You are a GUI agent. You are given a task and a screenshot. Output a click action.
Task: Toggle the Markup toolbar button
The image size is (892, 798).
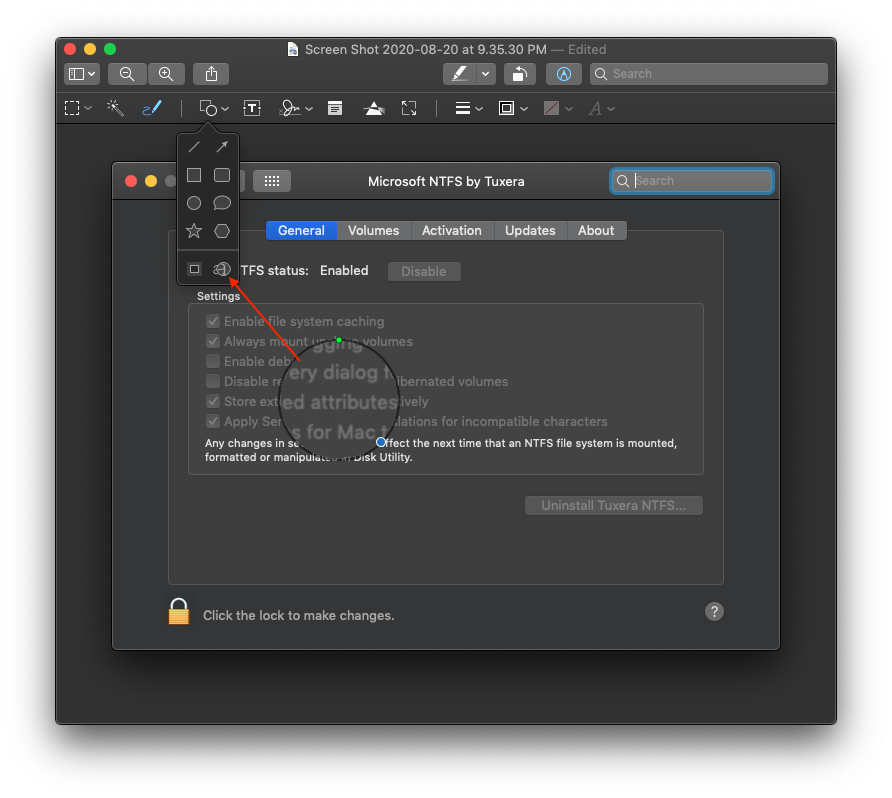[564, 74]
